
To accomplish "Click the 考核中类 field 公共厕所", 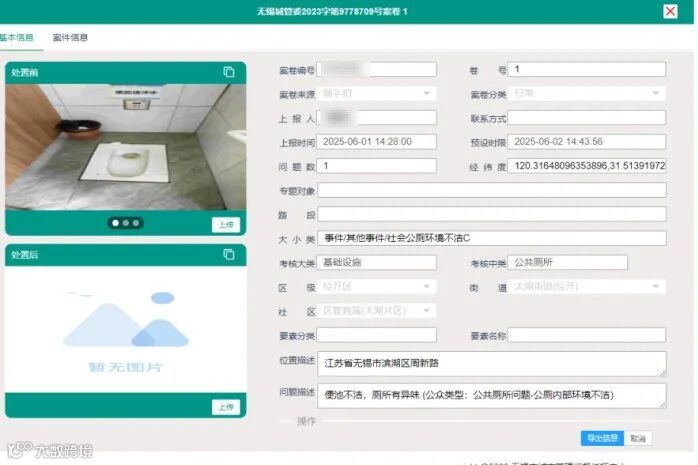I will (x=568, y=263).
